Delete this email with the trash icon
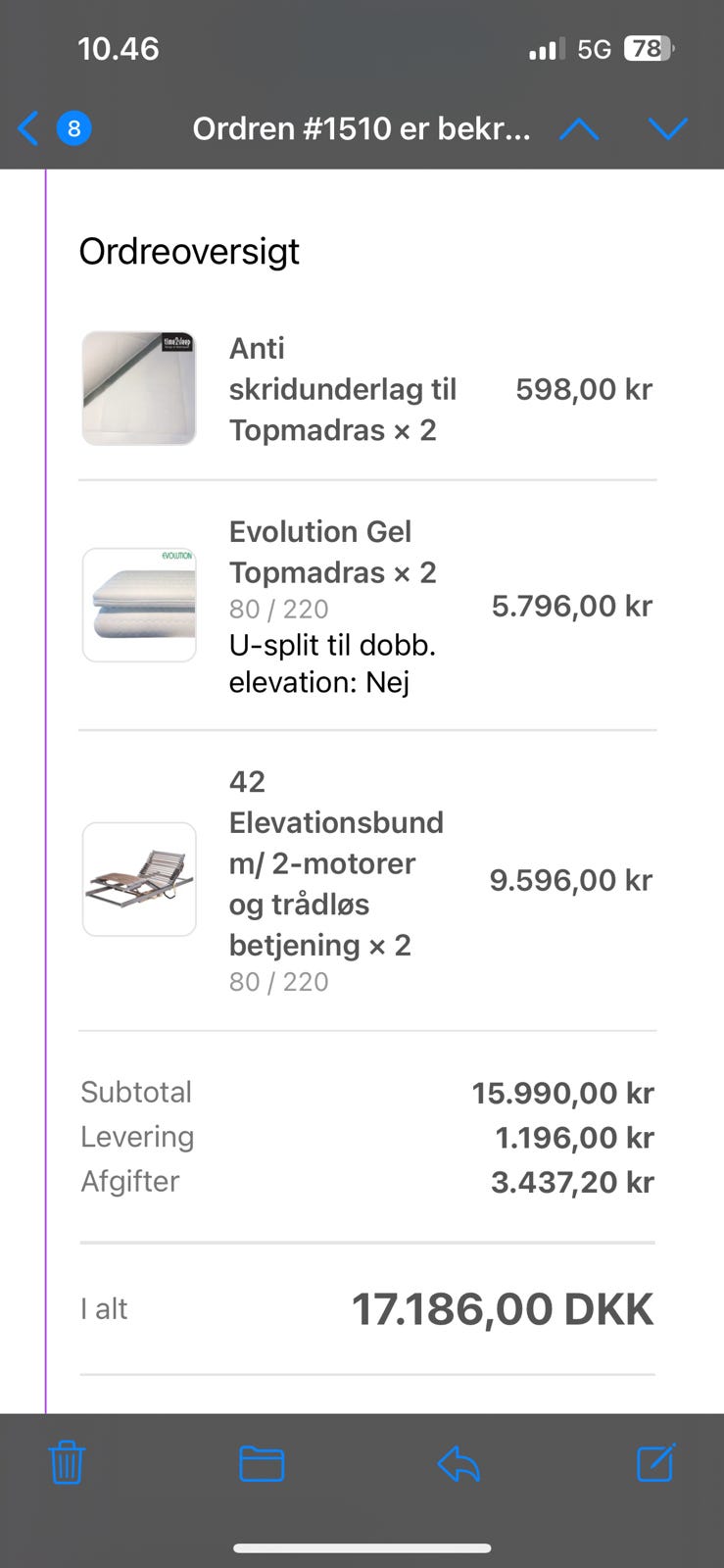The image size is (724, 1568). pyautogui.click(x=67, y=1462)
